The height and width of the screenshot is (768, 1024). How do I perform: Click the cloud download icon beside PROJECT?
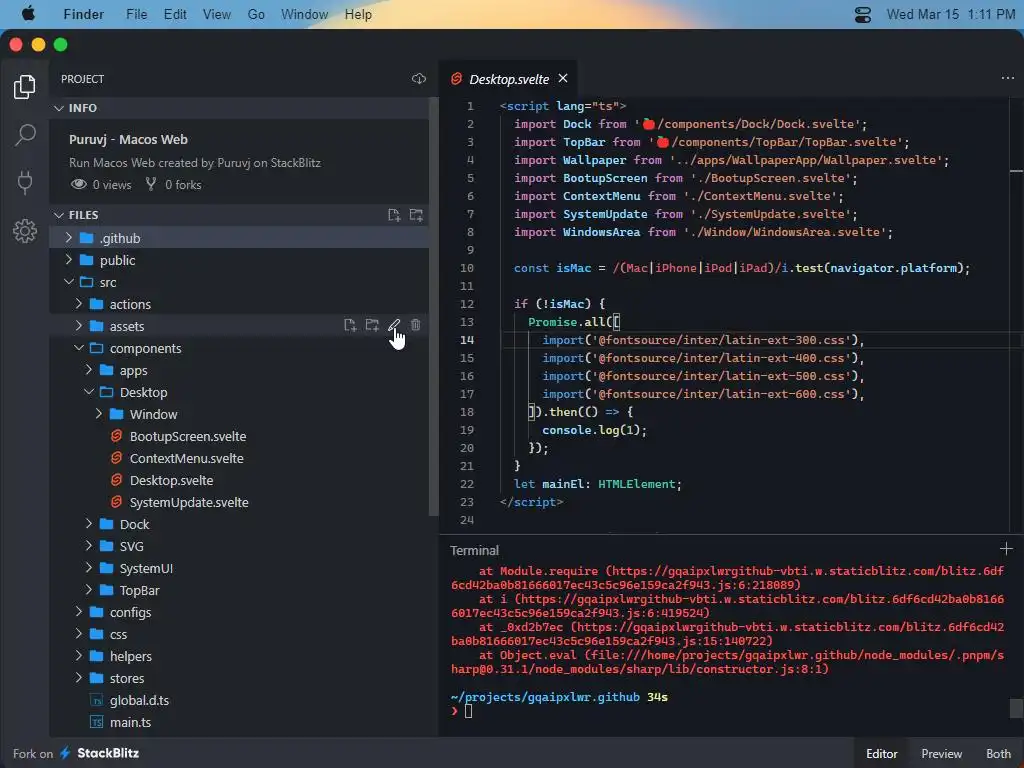[419, 78]
